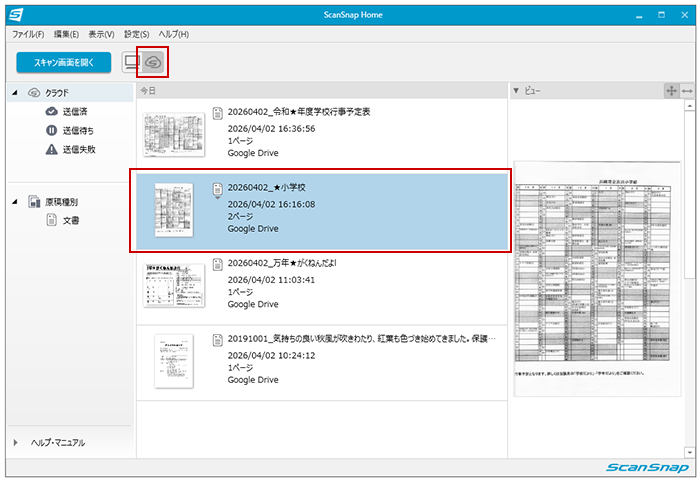700x480 pixels.
Task: Click the 2ページ page count text
Action: pyautogui.click(x=240, y=217)
